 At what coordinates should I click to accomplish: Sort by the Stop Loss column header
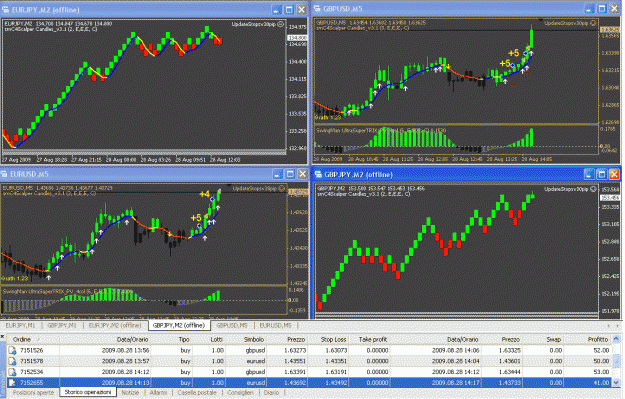[x=333, y=340]
